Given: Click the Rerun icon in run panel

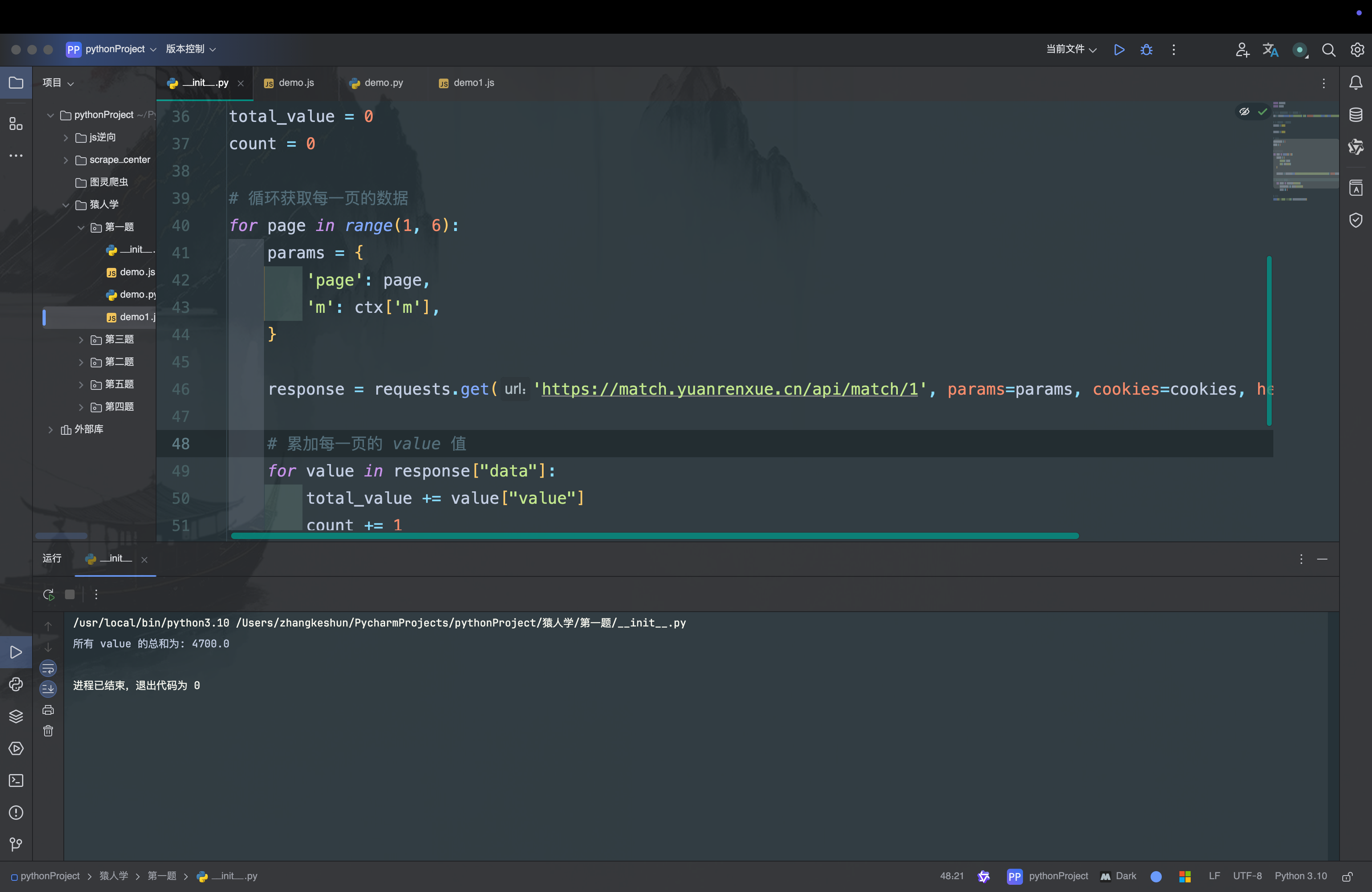Looking at the screenshot, I should point(49,594).
